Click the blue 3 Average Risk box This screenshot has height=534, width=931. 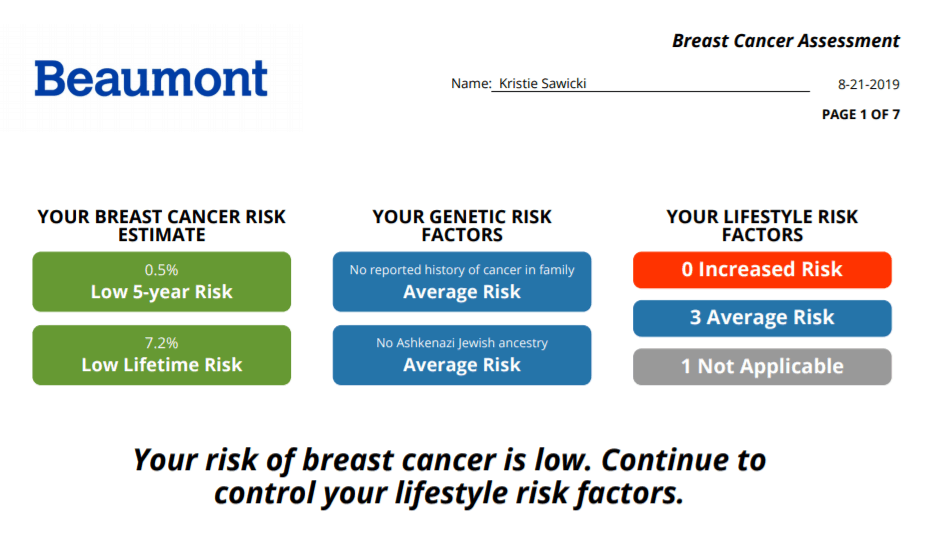762,318
